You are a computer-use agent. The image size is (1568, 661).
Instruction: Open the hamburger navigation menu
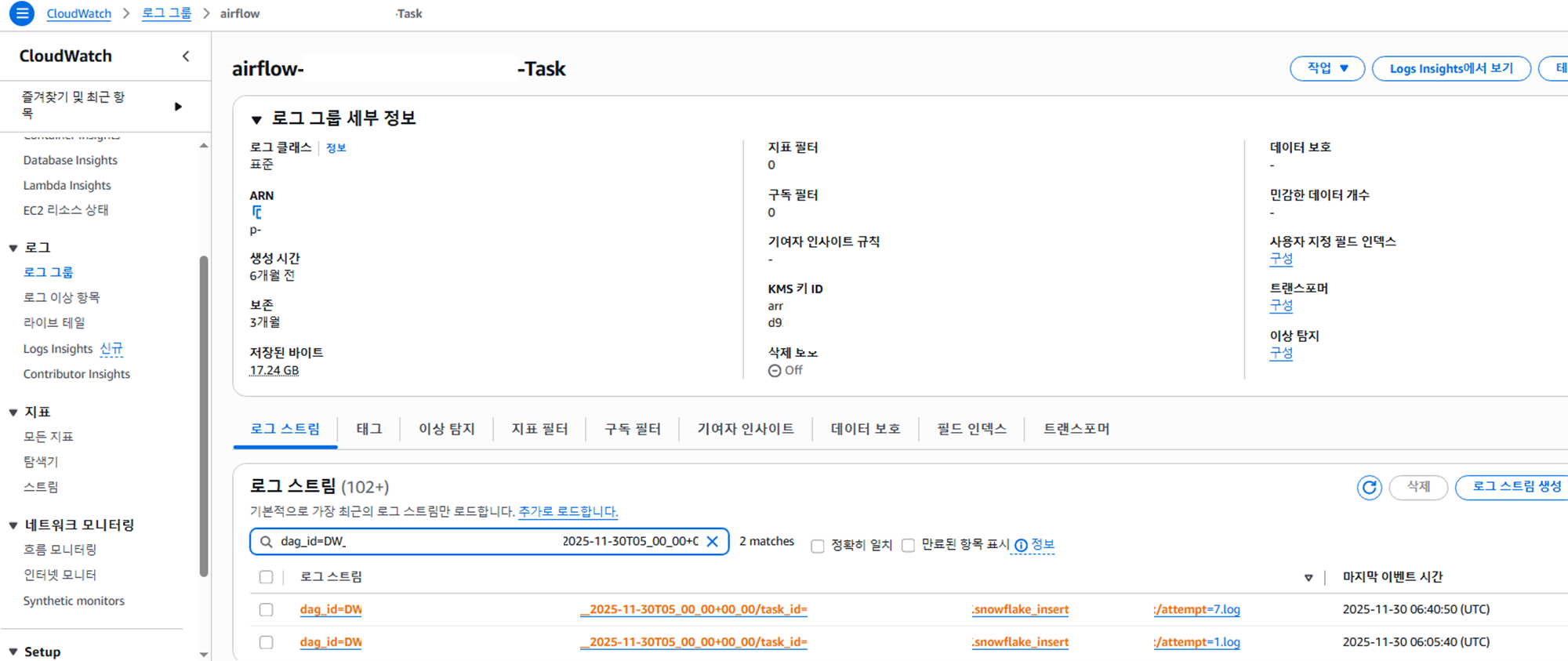[22, 13]
